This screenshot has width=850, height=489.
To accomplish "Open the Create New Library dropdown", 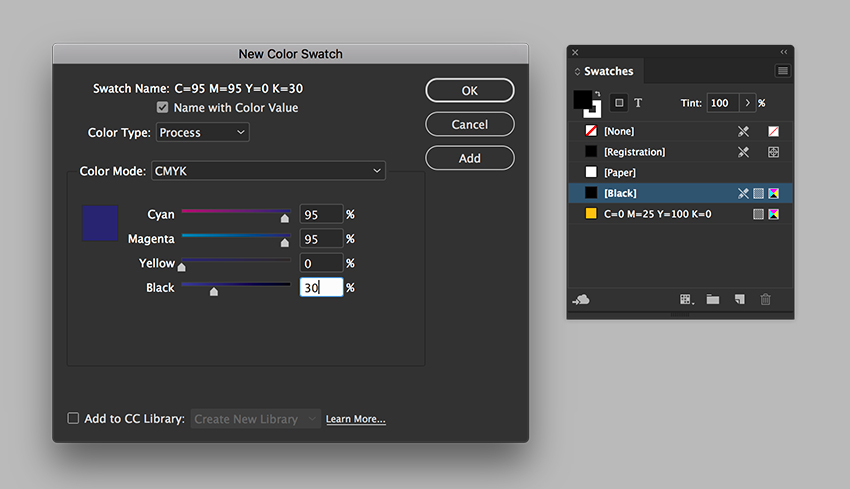I will point(256,419).
